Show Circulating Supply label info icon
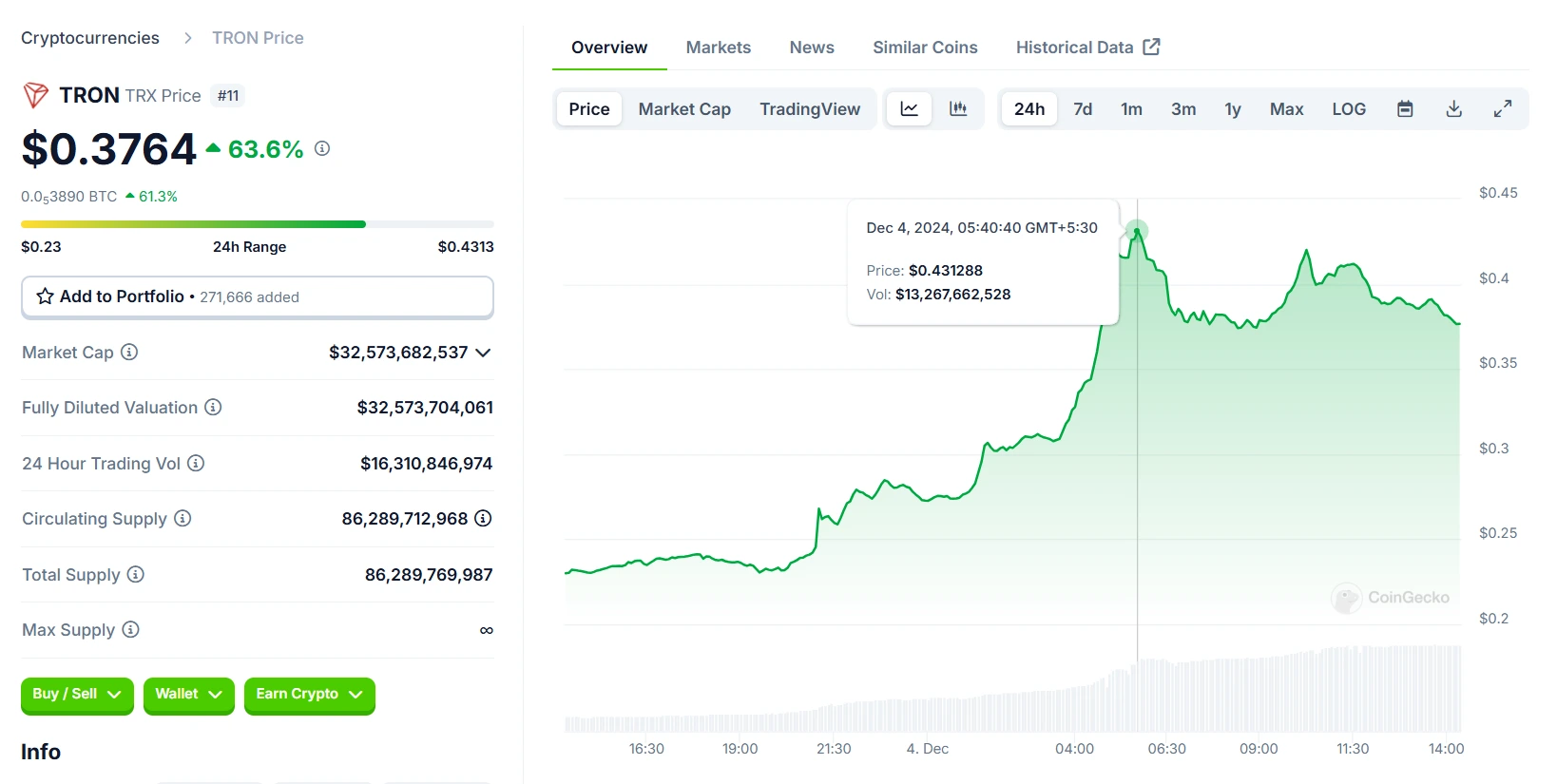Screen dimensions: 1557x784 [x=183, y=518]
